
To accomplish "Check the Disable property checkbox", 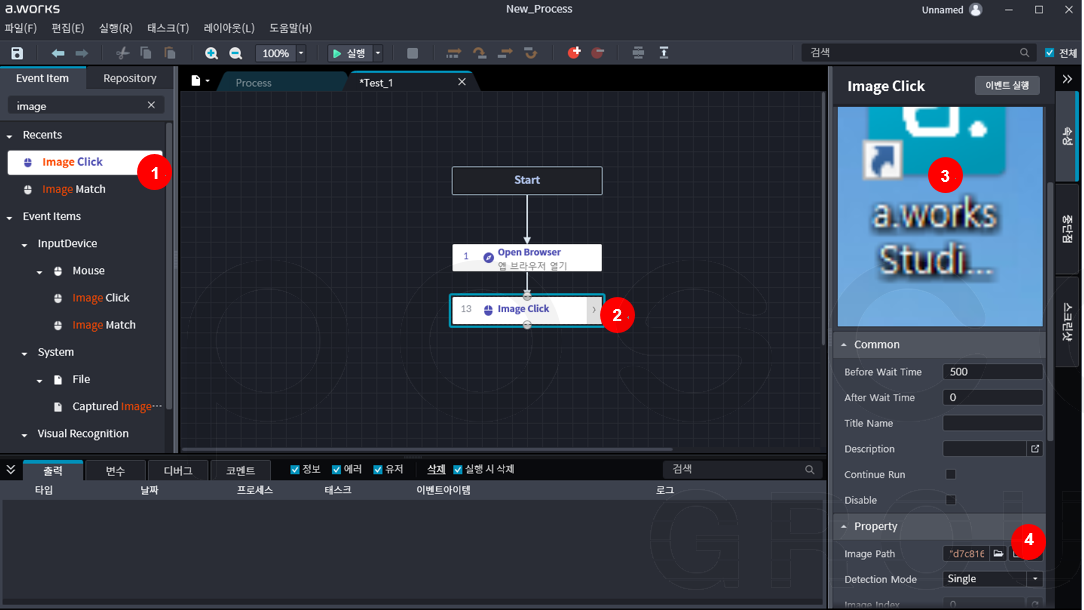I will point(951,500).
